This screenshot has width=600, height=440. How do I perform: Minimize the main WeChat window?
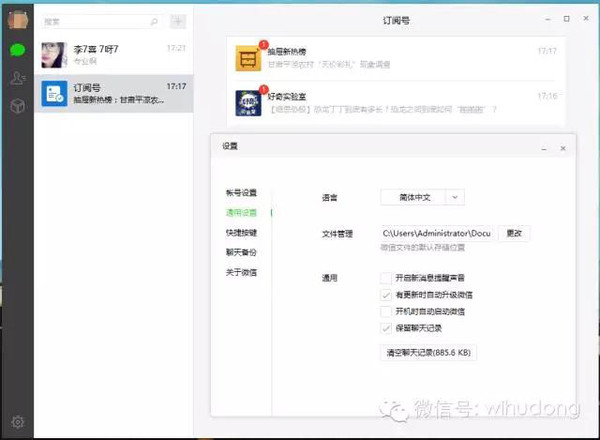click(548, 19)
